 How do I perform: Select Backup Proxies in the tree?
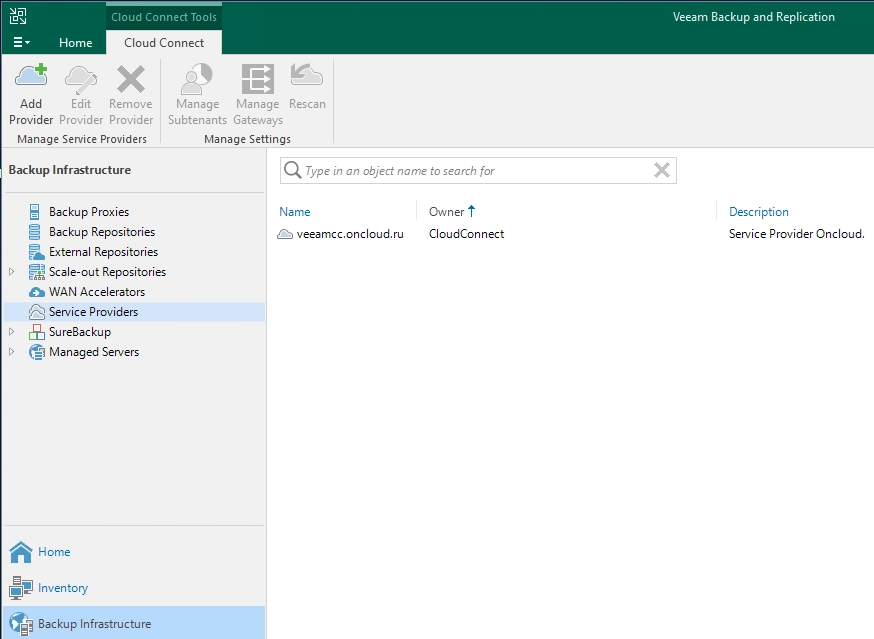point(88,212)
